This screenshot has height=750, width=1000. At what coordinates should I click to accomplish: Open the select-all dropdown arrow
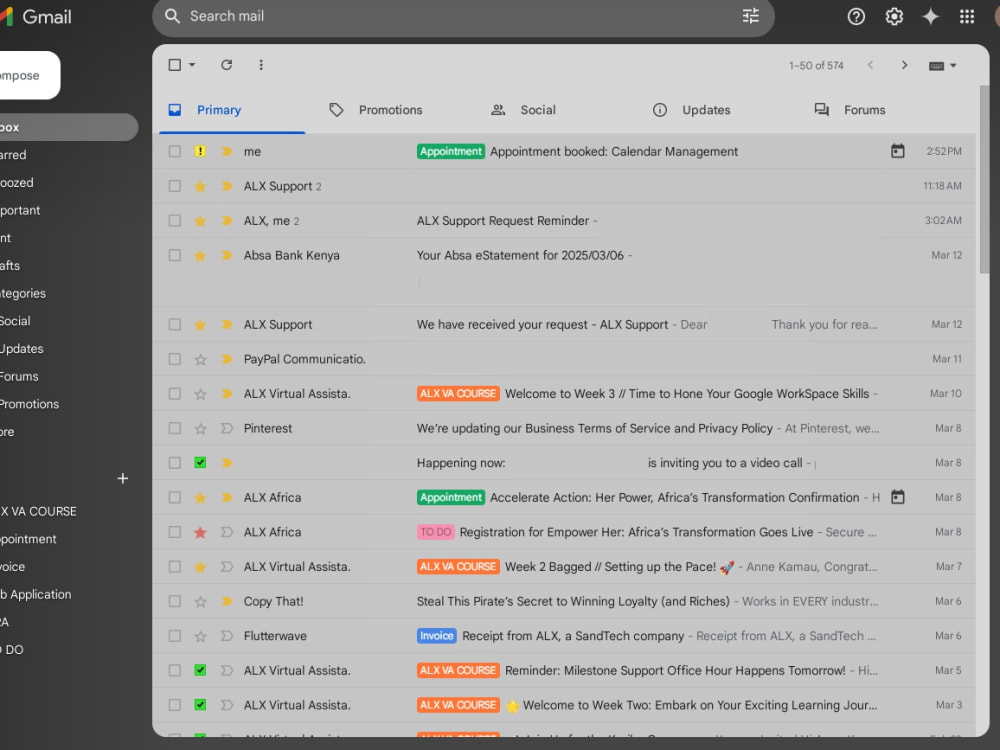pos(191,65)
